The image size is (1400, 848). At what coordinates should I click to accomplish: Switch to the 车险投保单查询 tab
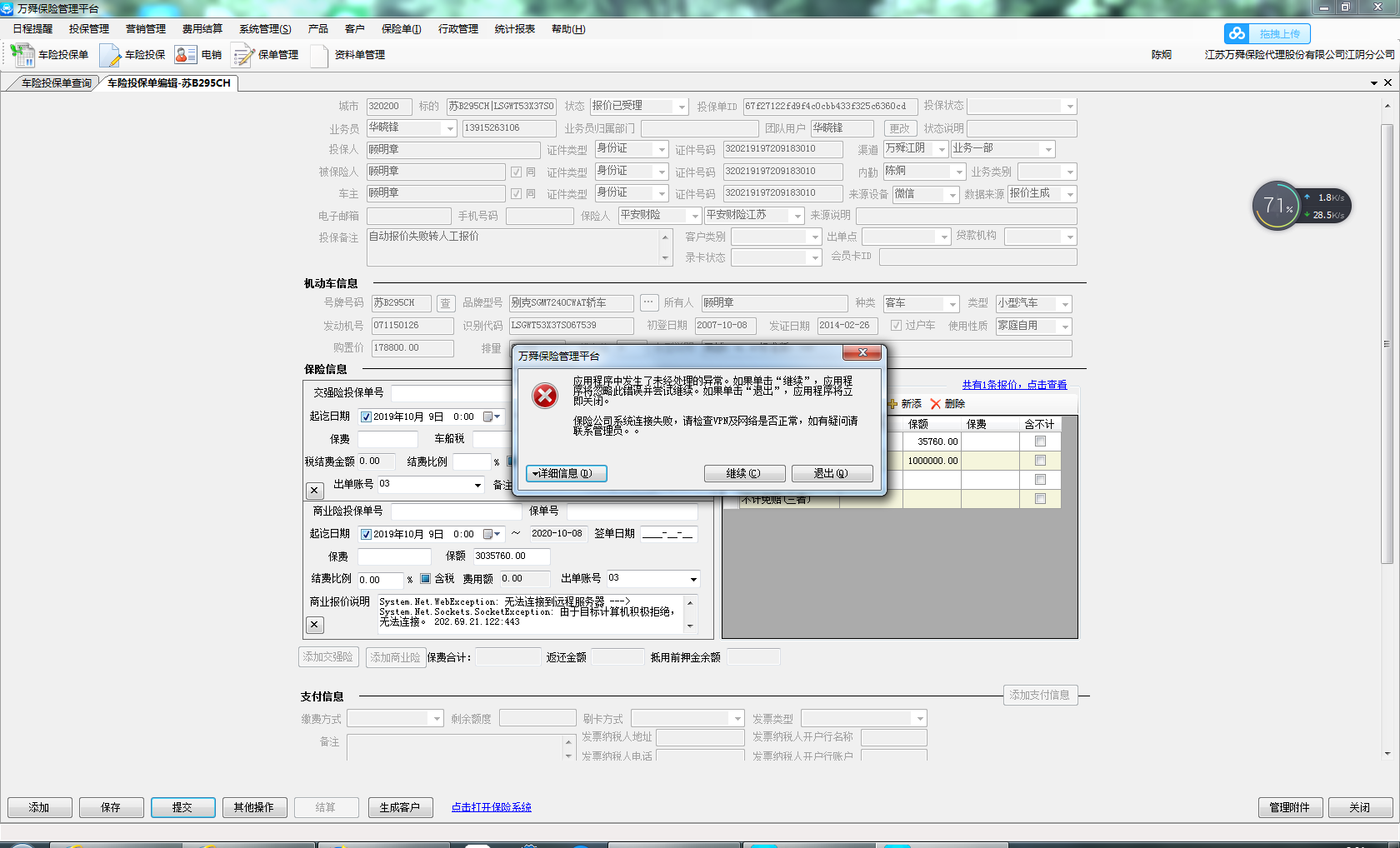click(x=55, y=83)
